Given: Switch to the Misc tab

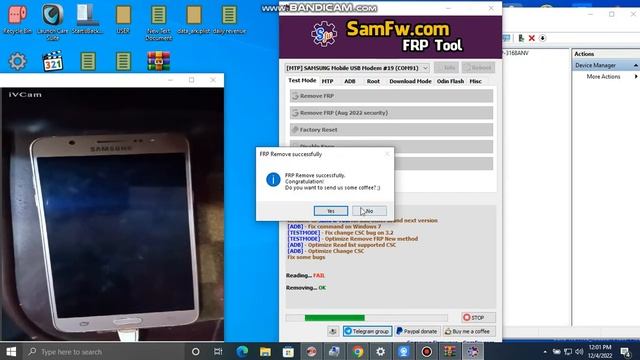Looking at the screenshot, I should coord(476,81).
